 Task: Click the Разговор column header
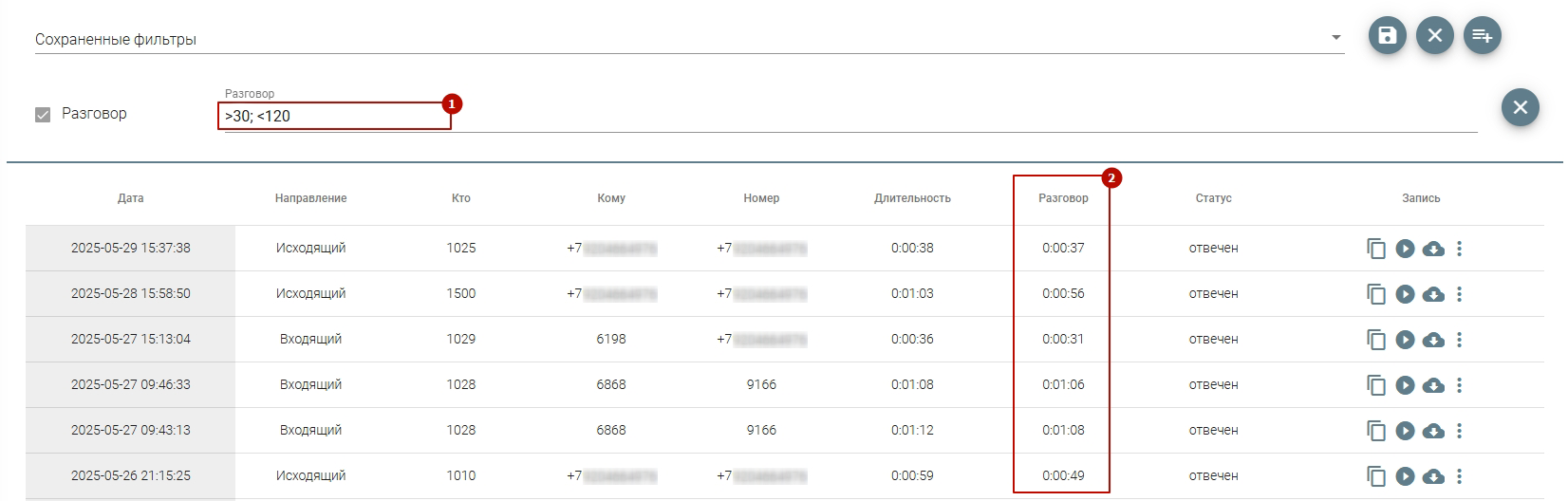(1063, 198)
